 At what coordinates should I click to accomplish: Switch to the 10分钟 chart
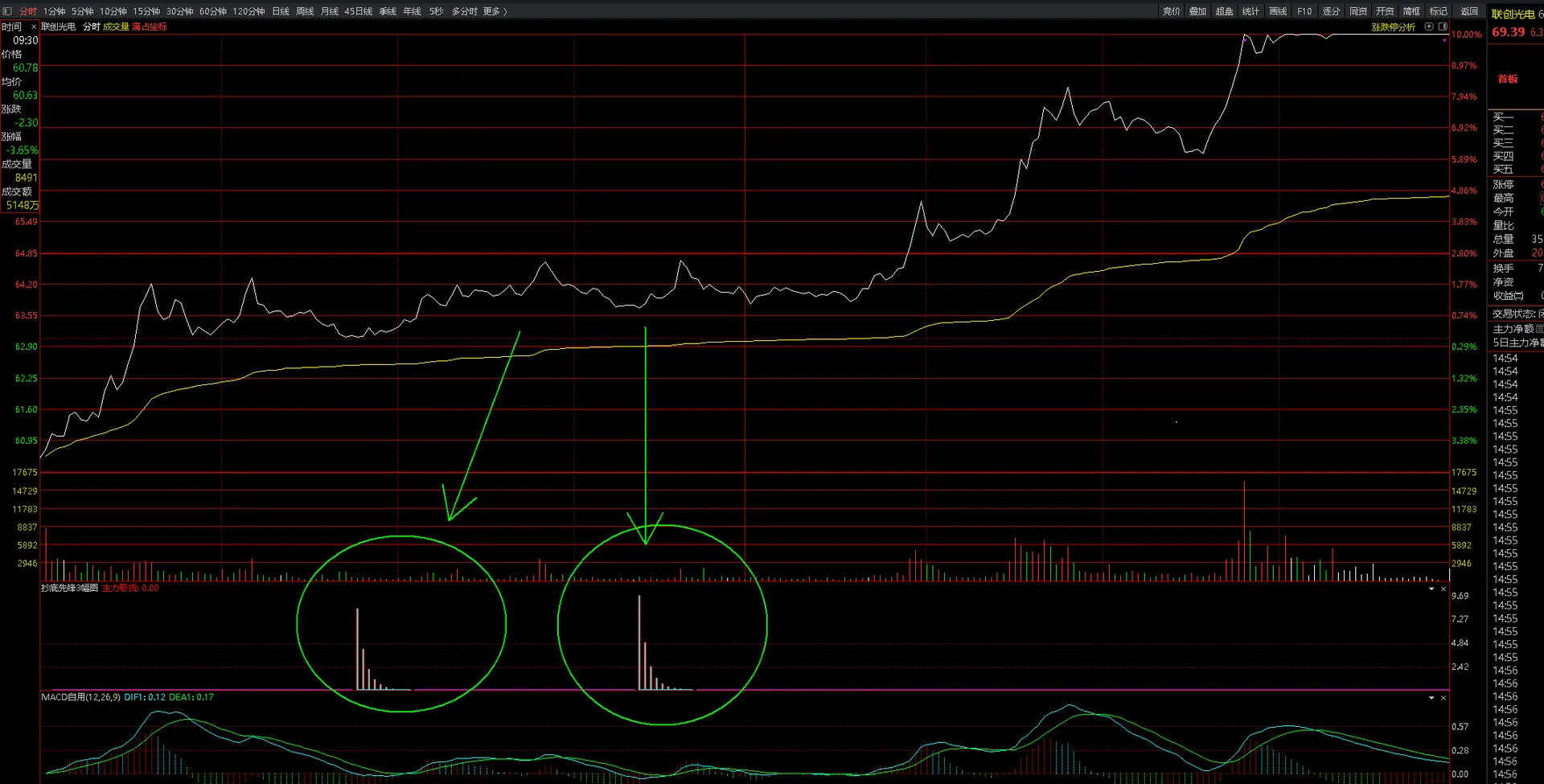[x=113, y=11]
